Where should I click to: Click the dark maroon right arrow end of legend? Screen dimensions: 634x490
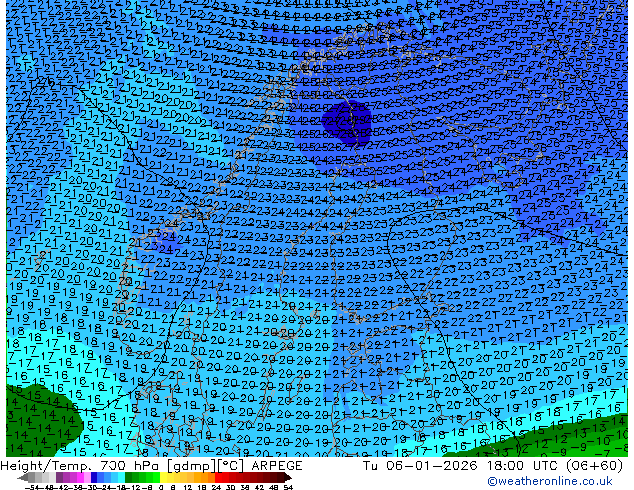(288, 477)
